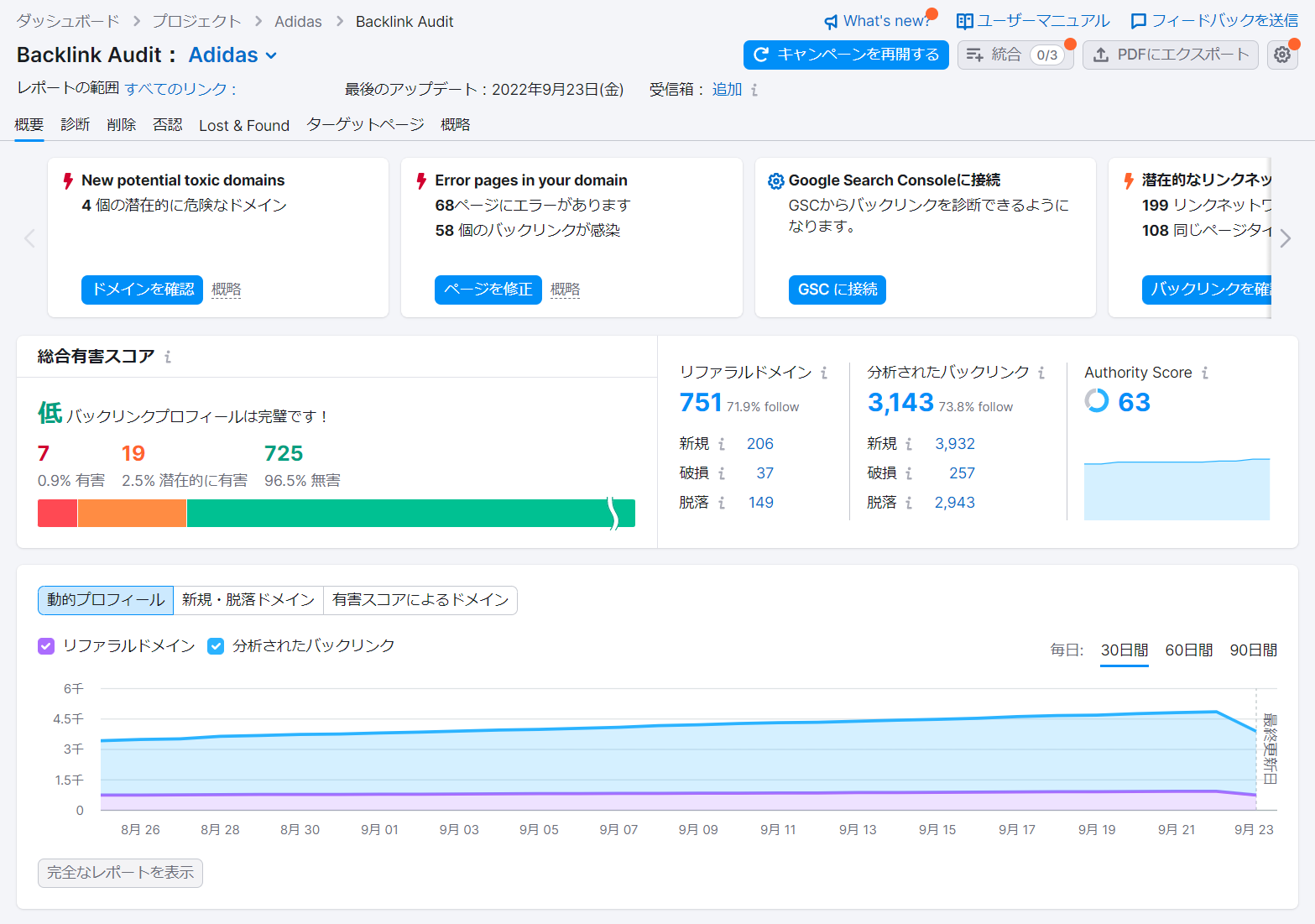
Task: Click the Google Search Console gear icon
Action: click(x=776, y=181)
